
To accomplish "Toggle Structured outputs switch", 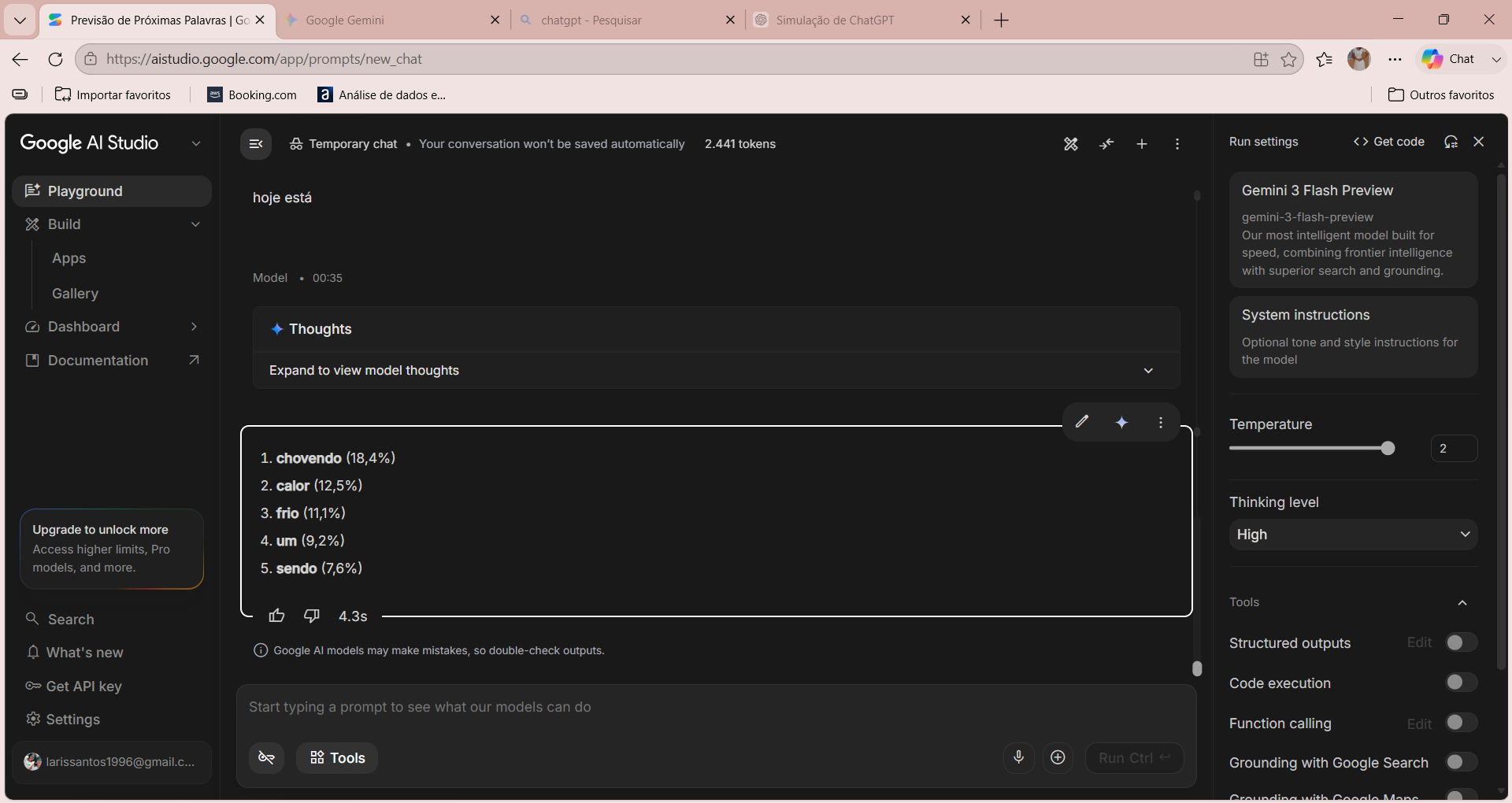I will (x=1461, y=642).
